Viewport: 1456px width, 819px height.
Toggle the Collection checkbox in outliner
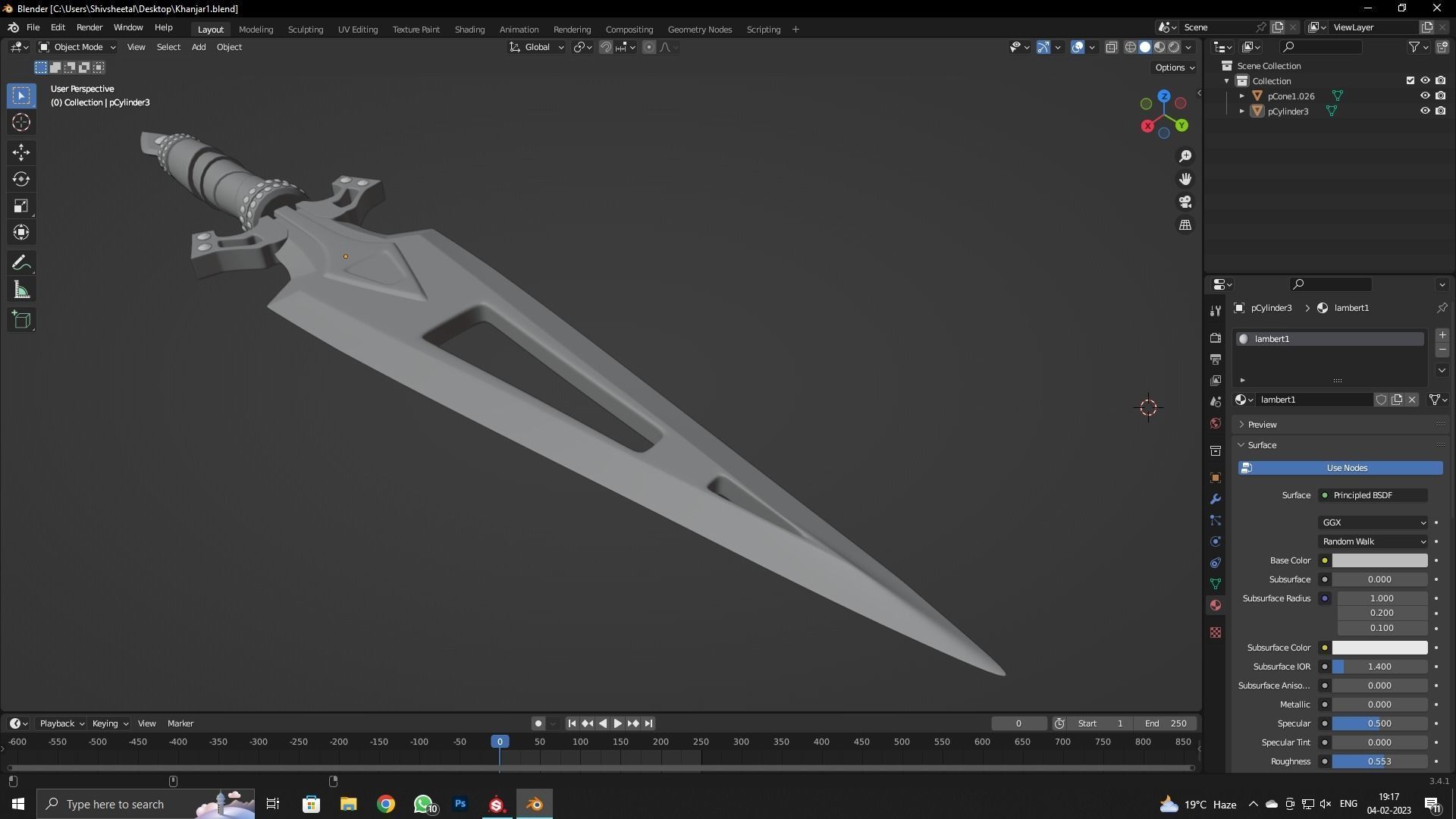point(1409,80)
